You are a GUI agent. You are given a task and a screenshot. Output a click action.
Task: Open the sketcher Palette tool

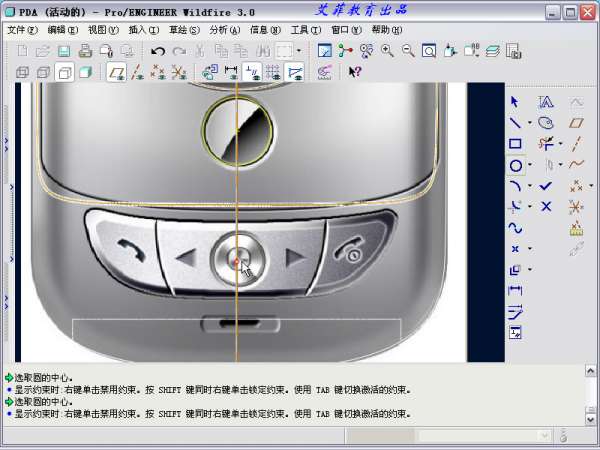pyautogui.click(x=546, y=123)
